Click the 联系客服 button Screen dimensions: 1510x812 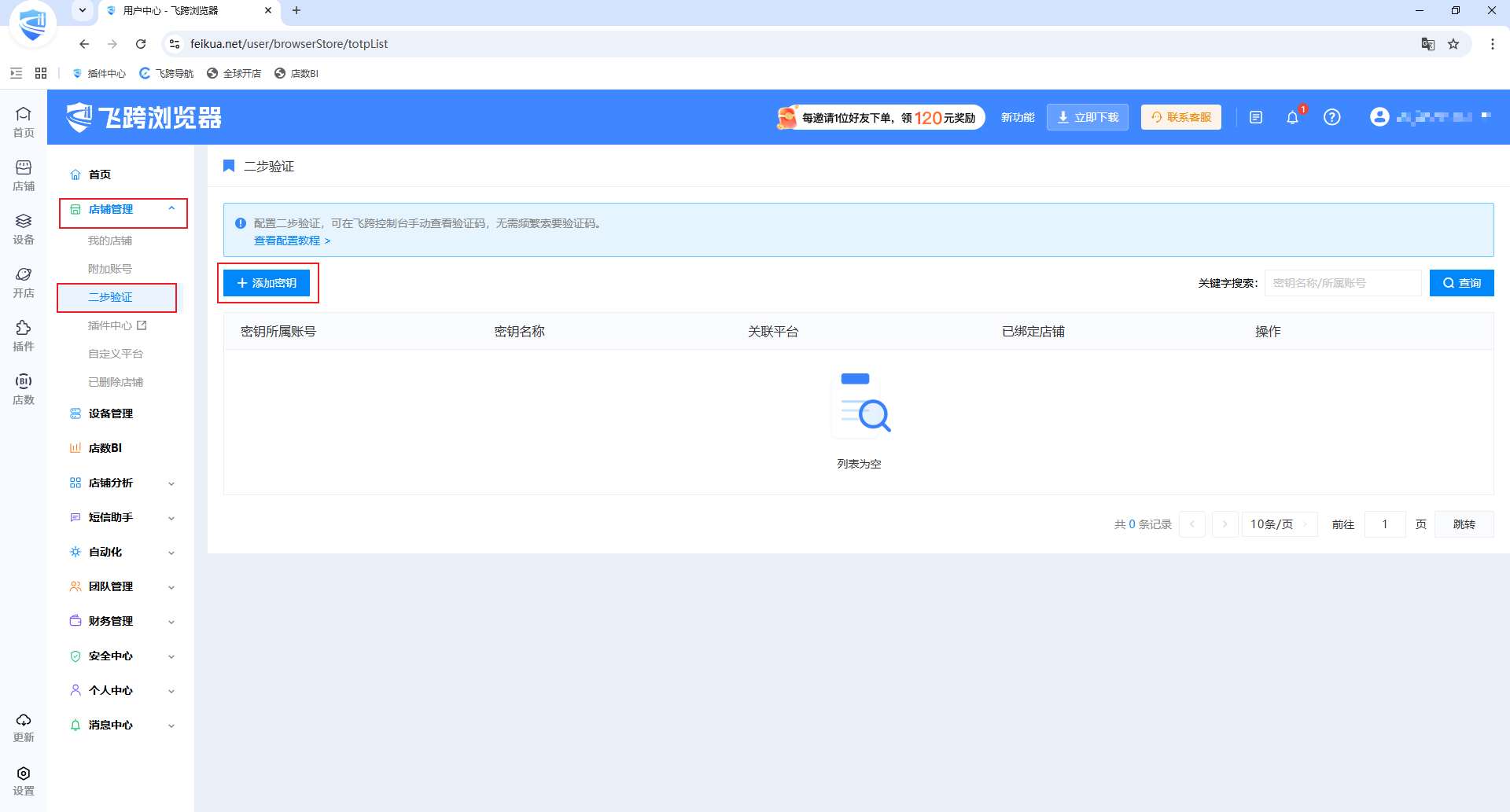click(1181, 117)
